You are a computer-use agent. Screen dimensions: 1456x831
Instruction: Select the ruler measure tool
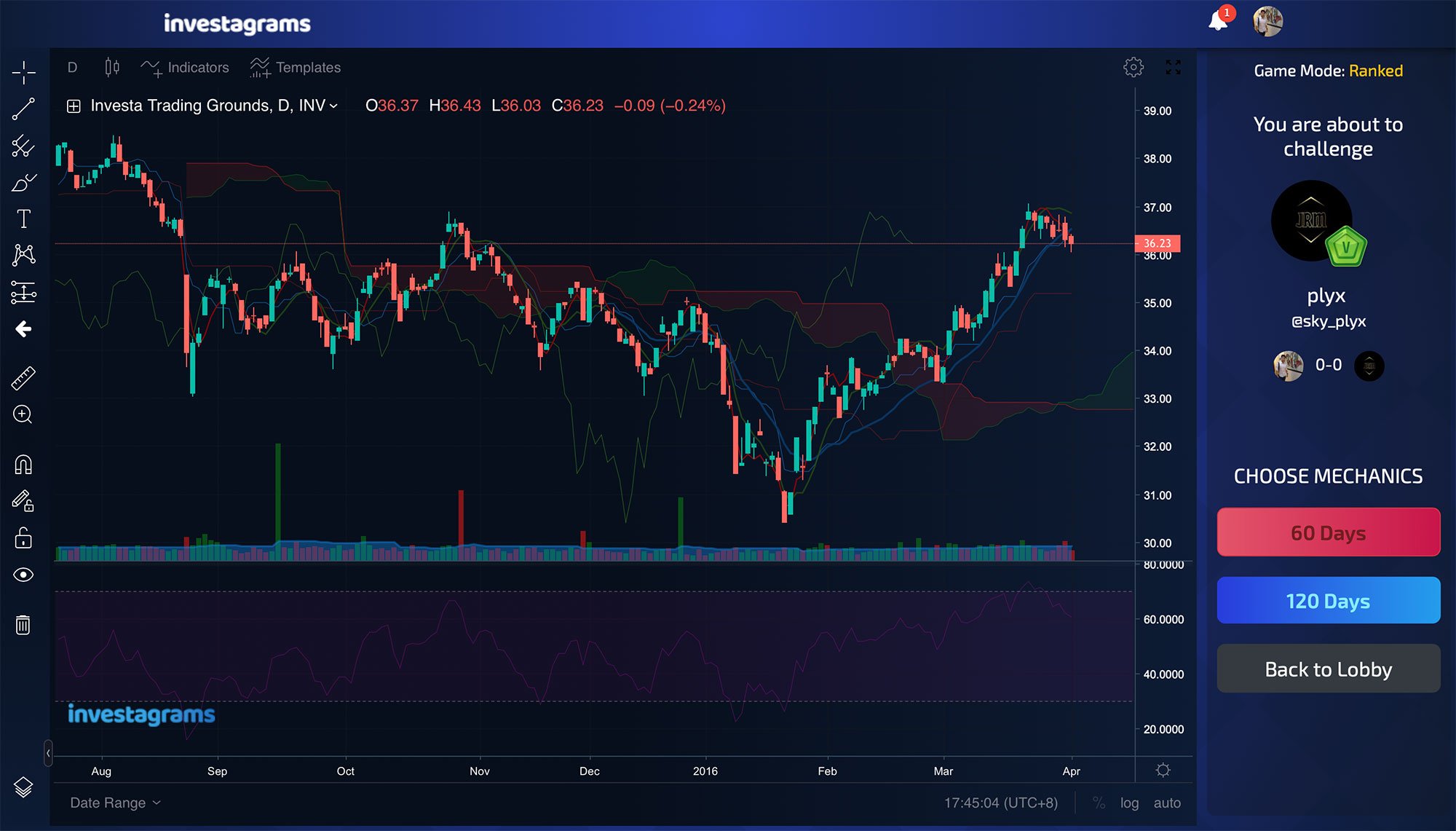coord(23,378)
